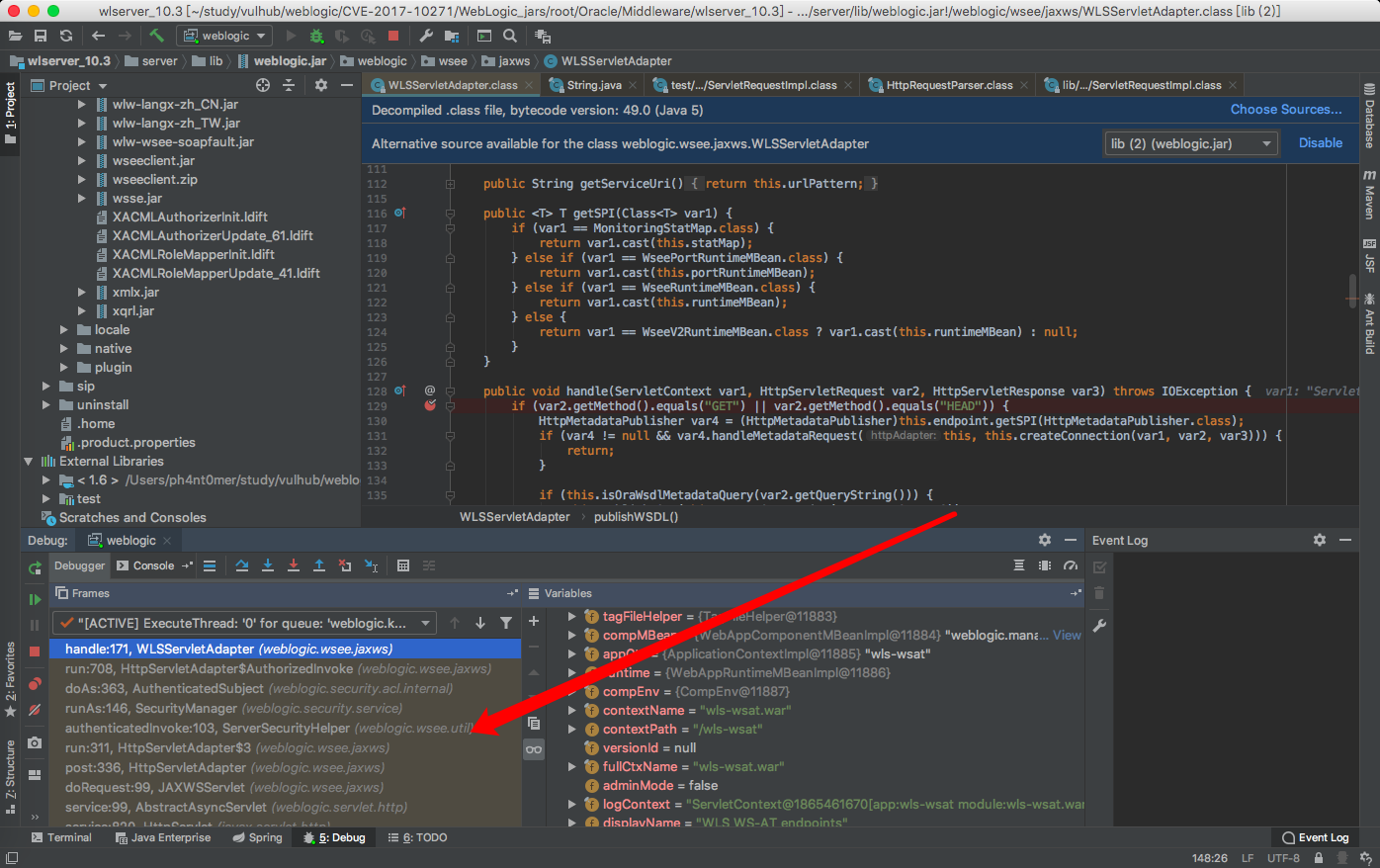The image size is (1380, 868).
Task: Click Force Step Into red arrow icon
Action: tap(294, 565)
